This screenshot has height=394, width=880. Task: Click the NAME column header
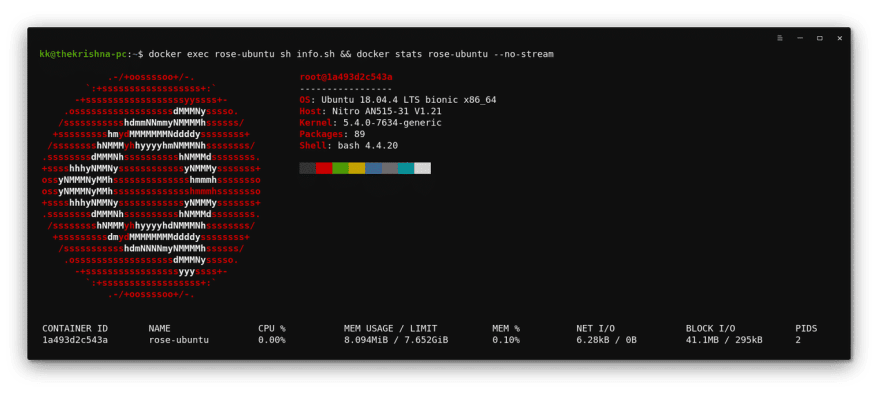point(159,328)
